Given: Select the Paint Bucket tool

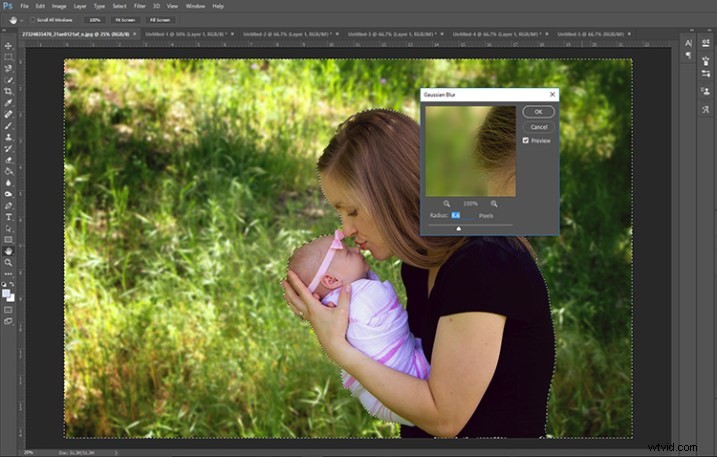Looking at the screenshot, I should point(8,172).
